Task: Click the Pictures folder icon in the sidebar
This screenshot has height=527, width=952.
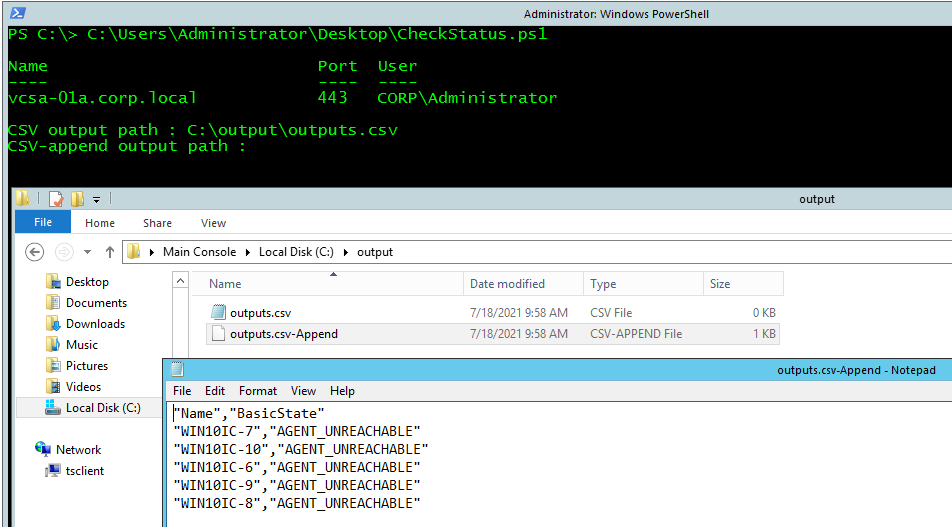Action: (x=53, y=366)
